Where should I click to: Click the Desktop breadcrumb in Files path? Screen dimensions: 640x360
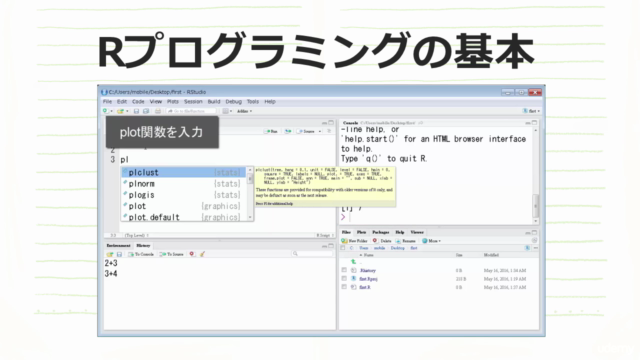click(397, 248)
